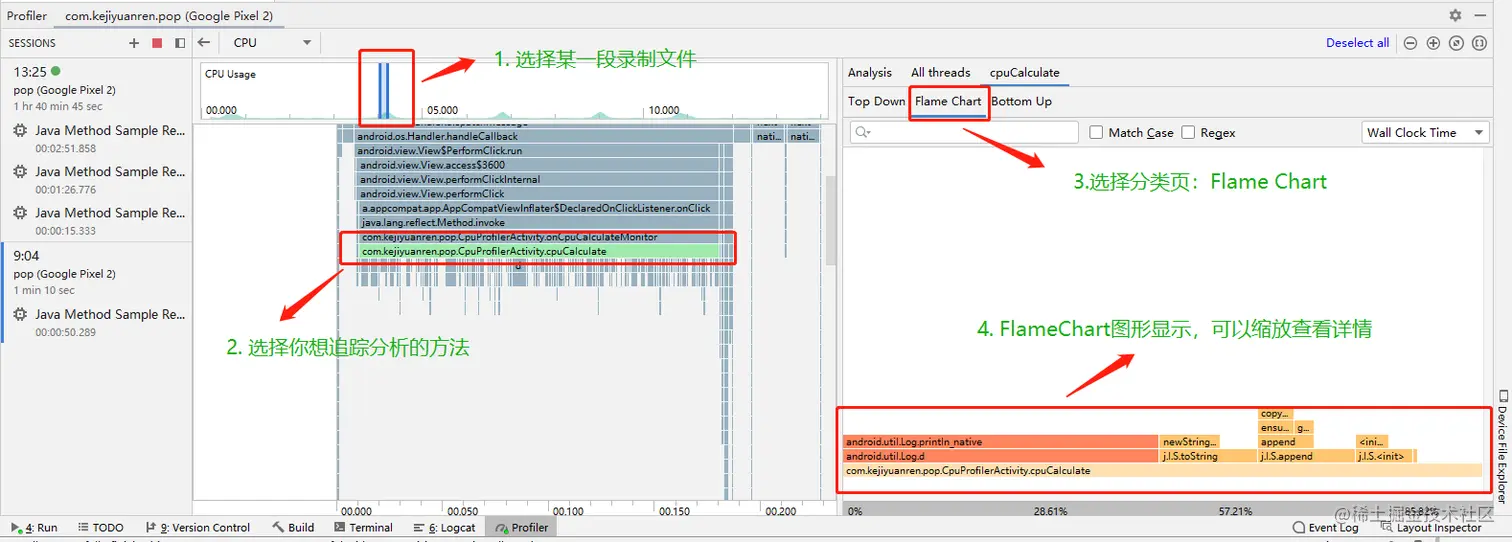Select the 9:04 pop session

(x=96, y=272)
